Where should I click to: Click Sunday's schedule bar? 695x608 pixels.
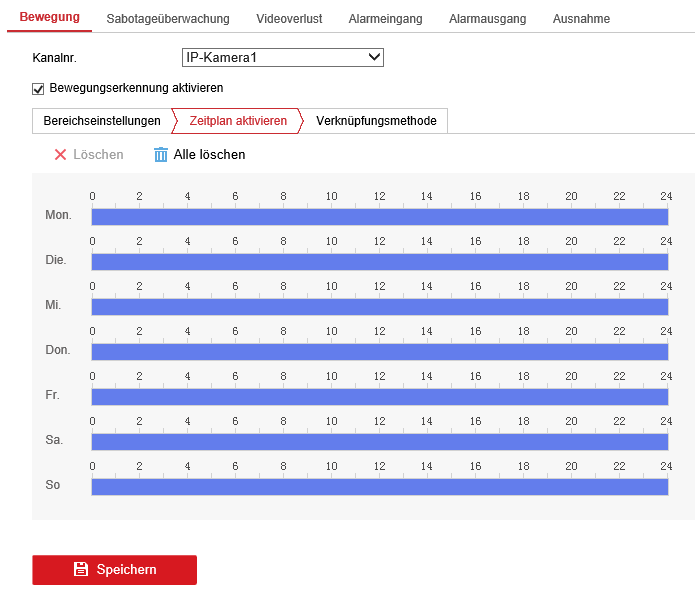click(379, 487)
